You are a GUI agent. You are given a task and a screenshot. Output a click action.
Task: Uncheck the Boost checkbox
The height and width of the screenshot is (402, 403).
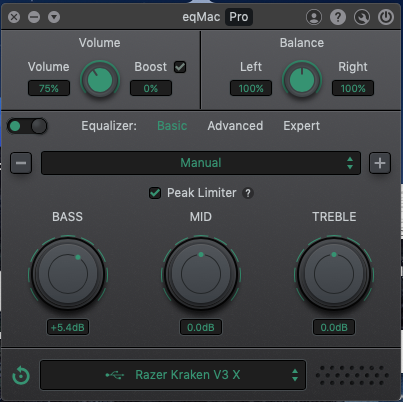point(180,67)
